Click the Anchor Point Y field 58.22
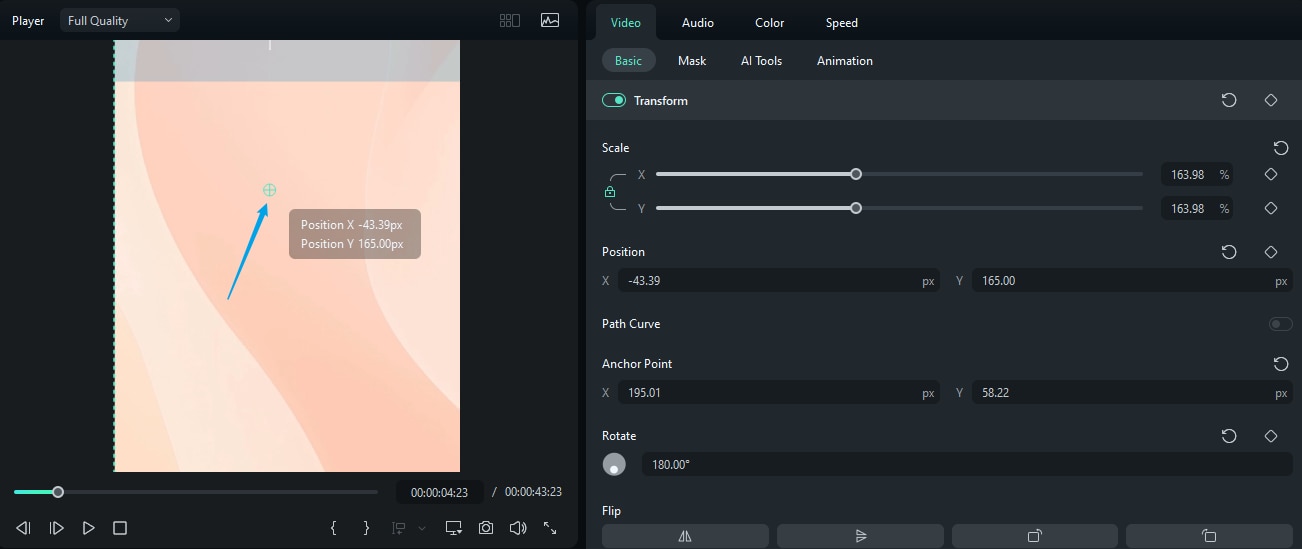This screenshot has width=1302, height=549. pyautogui.click(x=1131, y=393)
